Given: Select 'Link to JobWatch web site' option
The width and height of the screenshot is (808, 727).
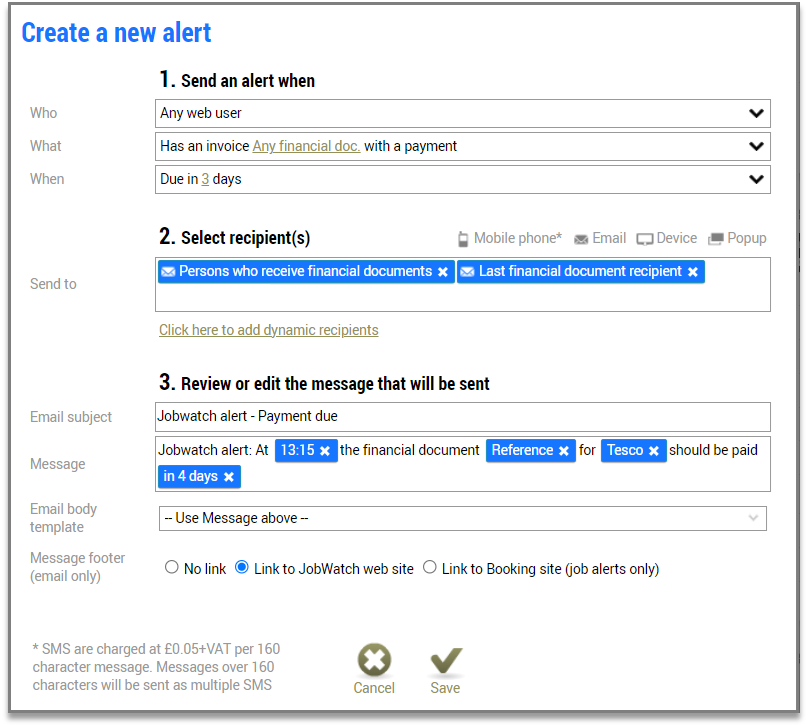Looking at the screenshot, I should (242, 568).
